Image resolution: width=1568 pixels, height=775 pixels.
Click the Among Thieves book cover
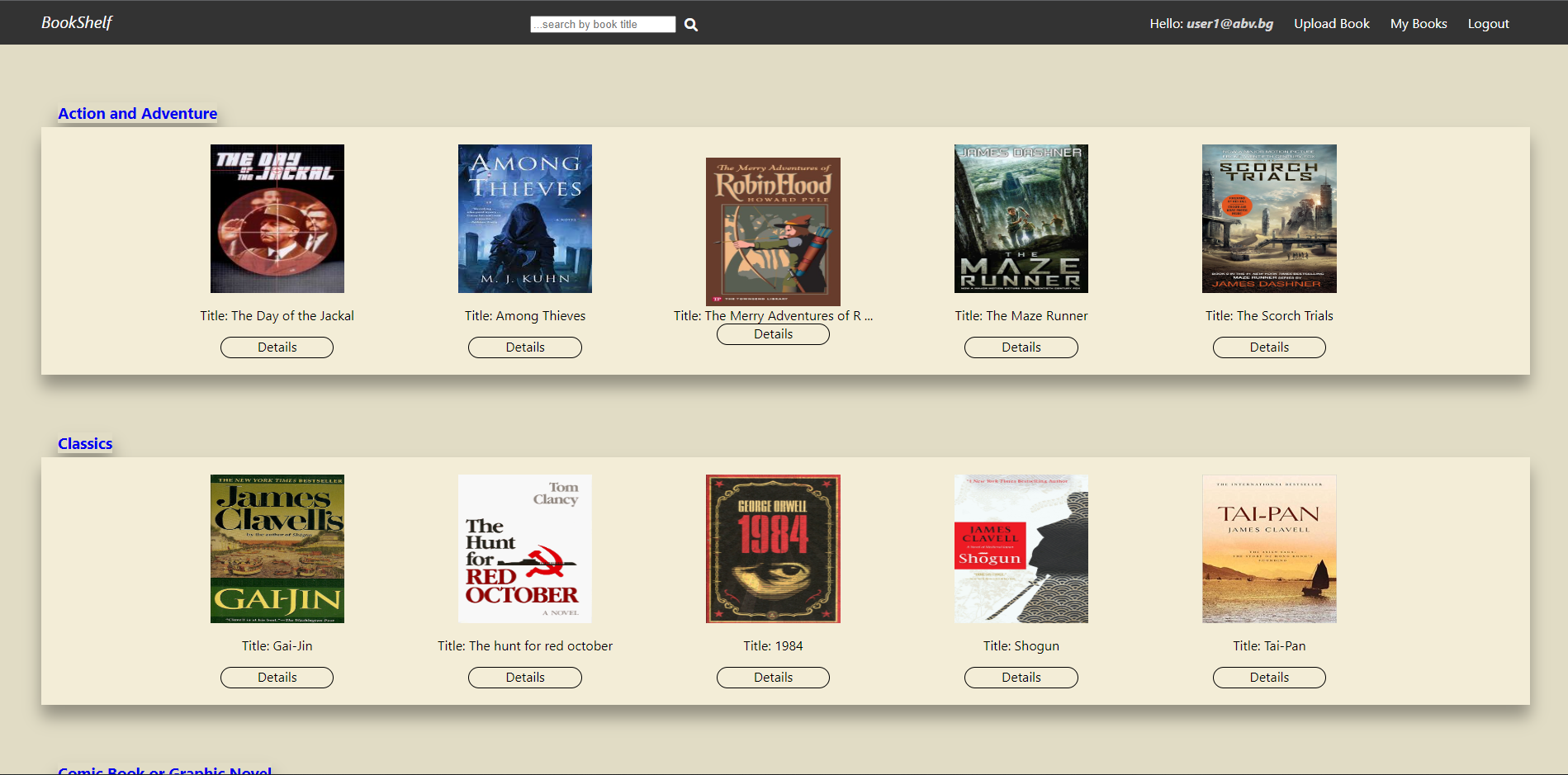pos(525,219)
